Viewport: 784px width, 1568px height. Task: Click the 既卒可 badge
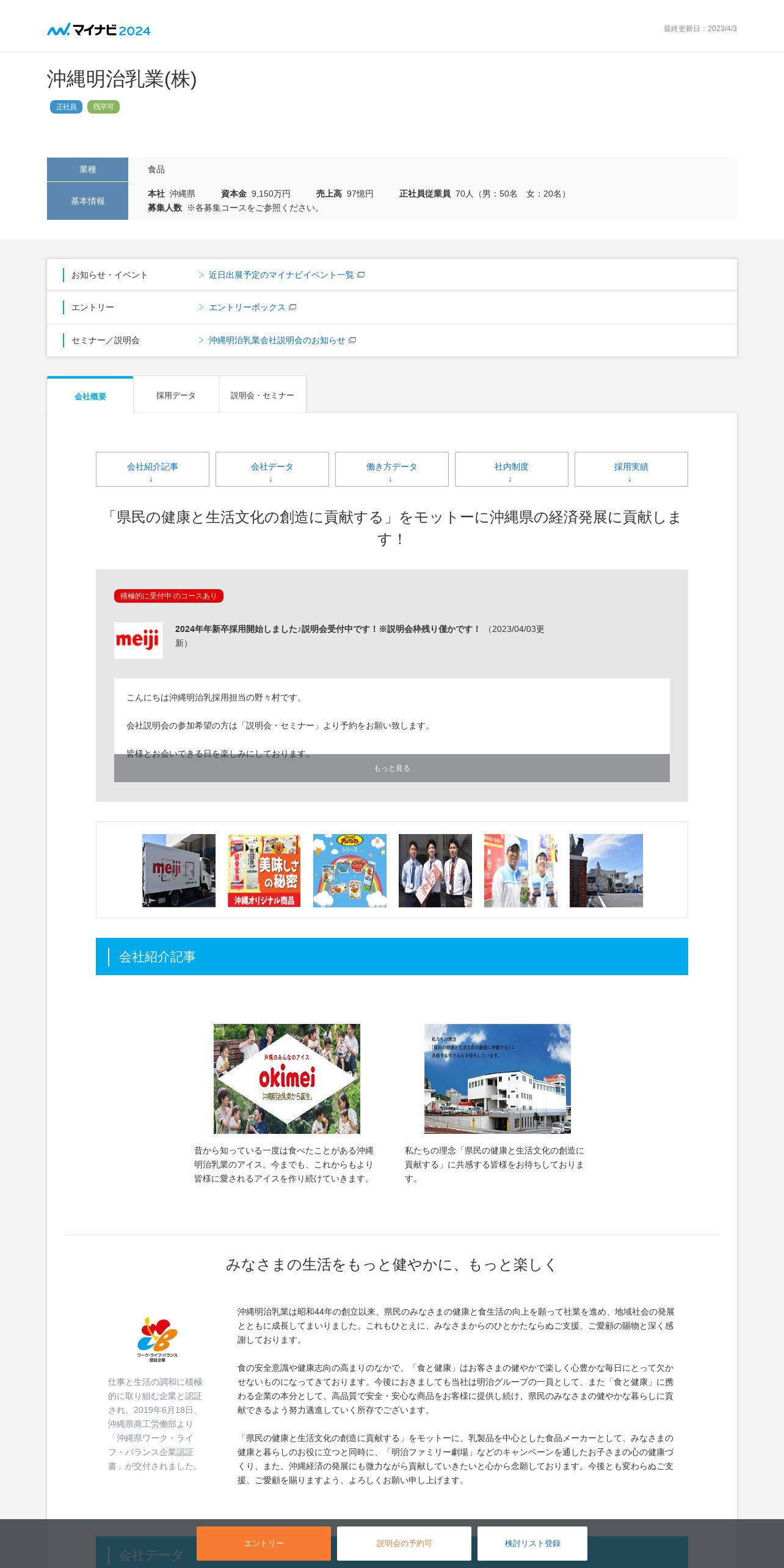tap(103, 107)
